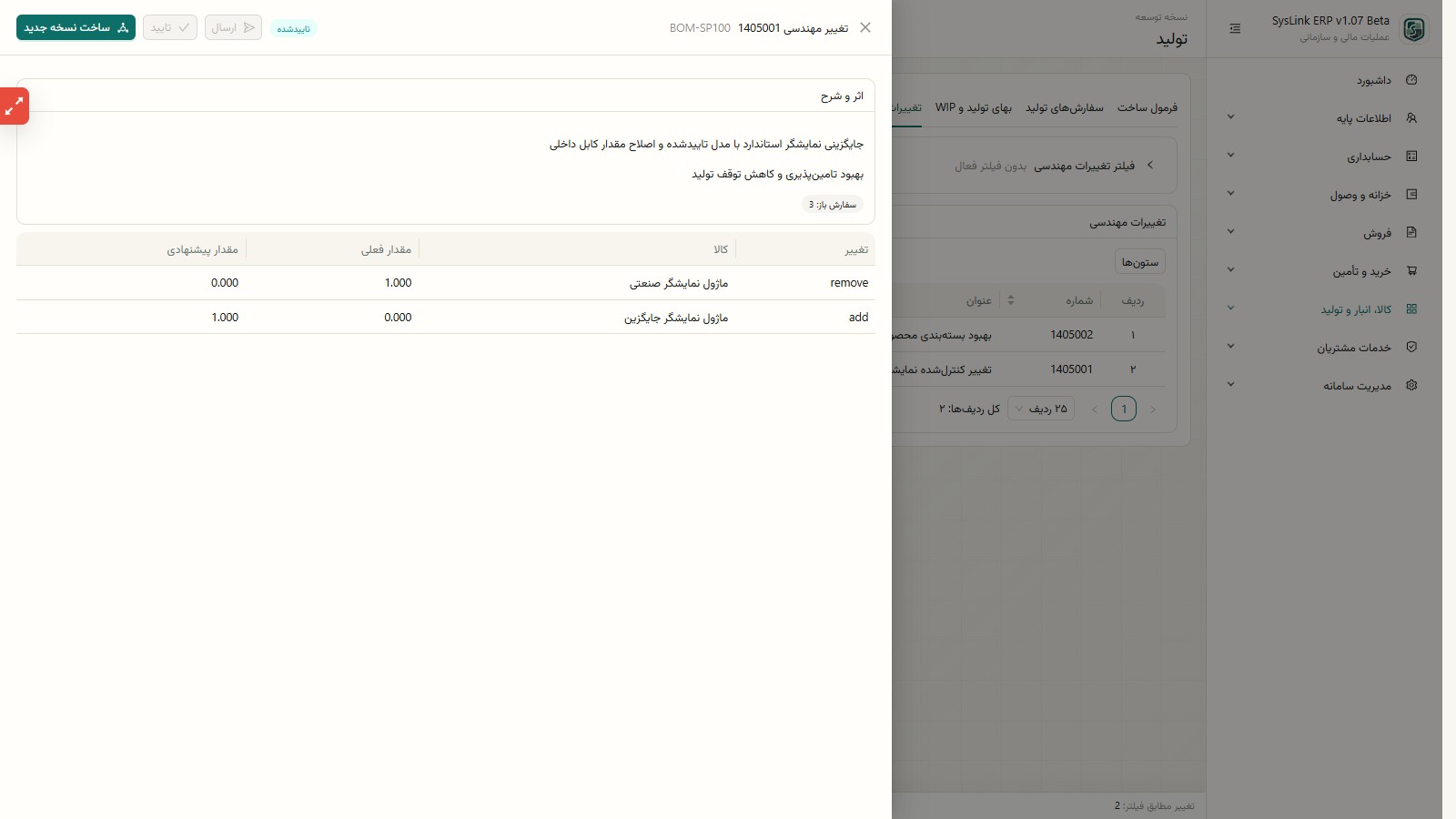The width and height of the screenshot is (1456, 819).
Task: Switch to بهای تولید و WIP tab
Action: pyautogui.click(x=974, y=107)
